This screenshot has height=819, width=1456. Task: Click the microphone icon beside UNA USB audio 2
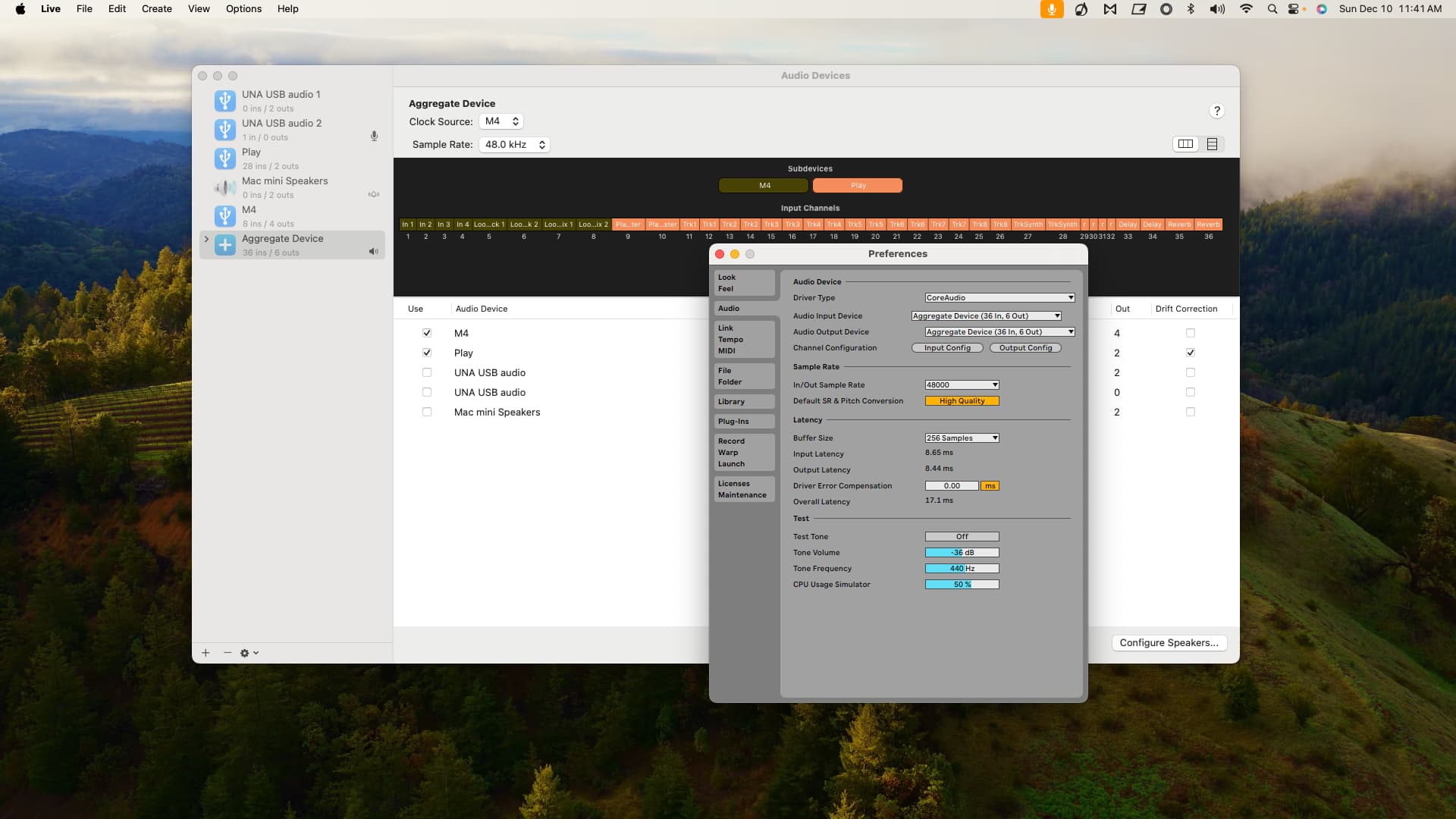tap(374, 136)
